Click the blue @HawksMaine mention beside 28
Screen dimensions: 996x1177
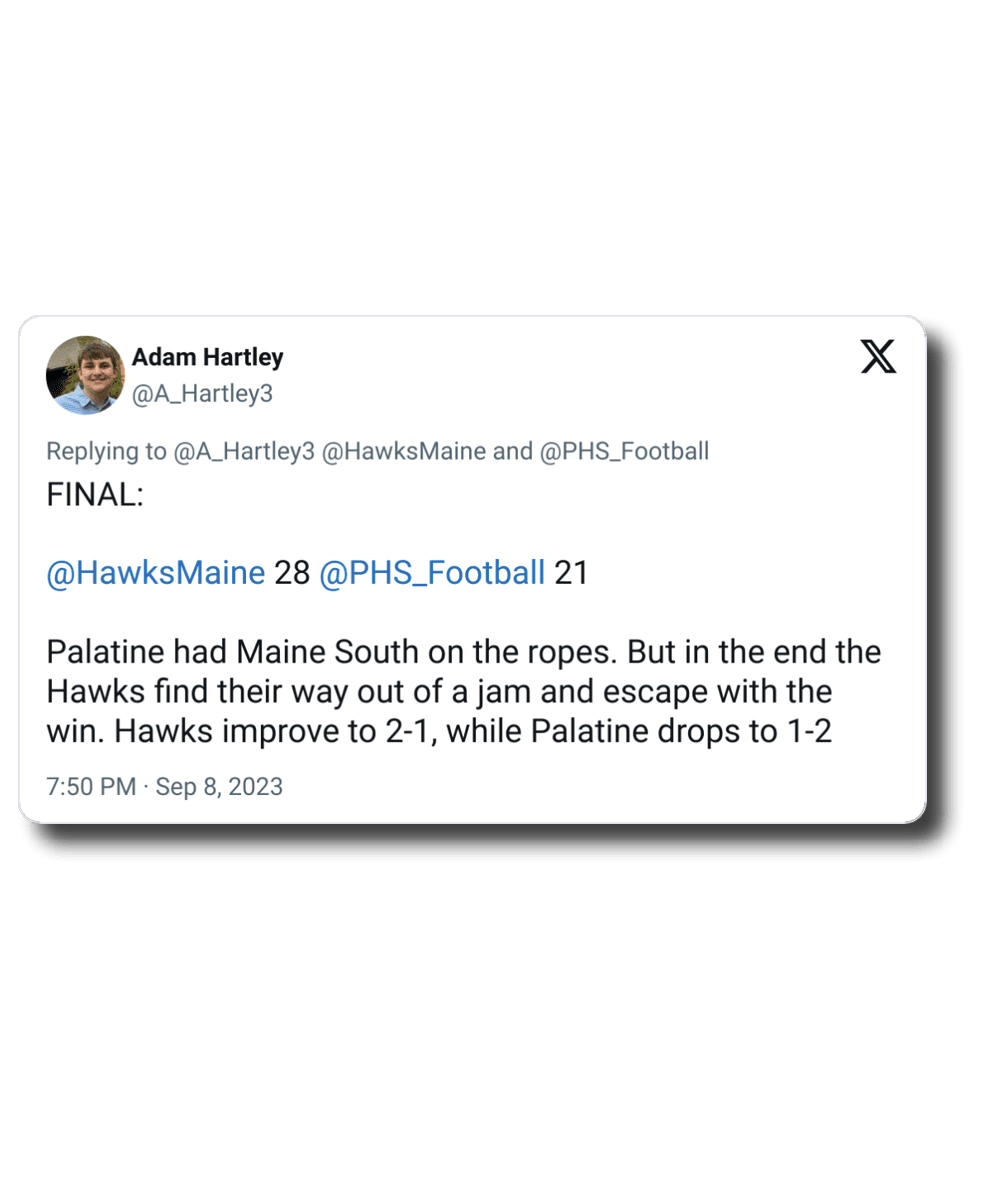point(156,573)
